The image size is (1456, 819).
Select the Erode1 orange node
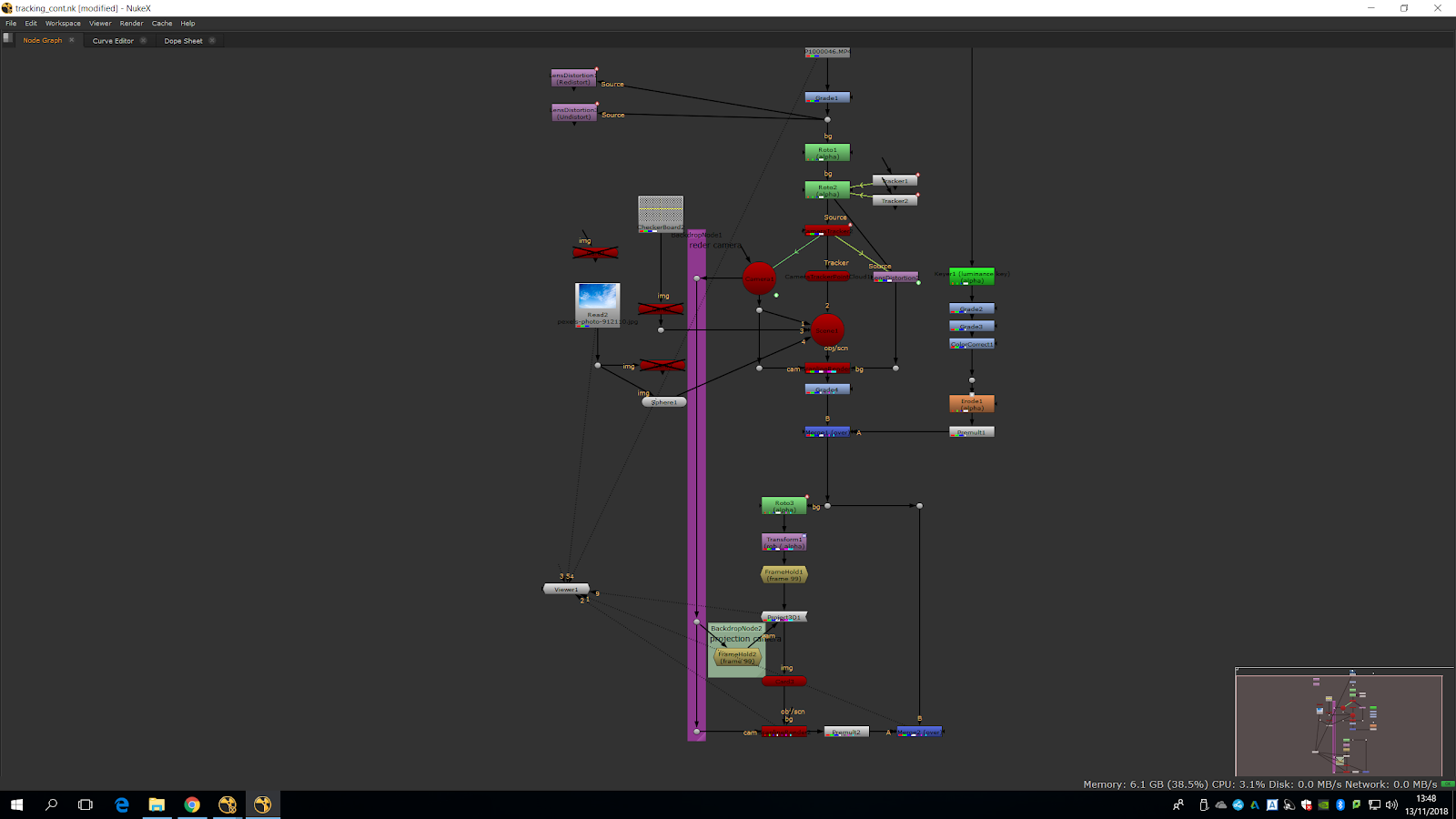[x=972, y=404]
